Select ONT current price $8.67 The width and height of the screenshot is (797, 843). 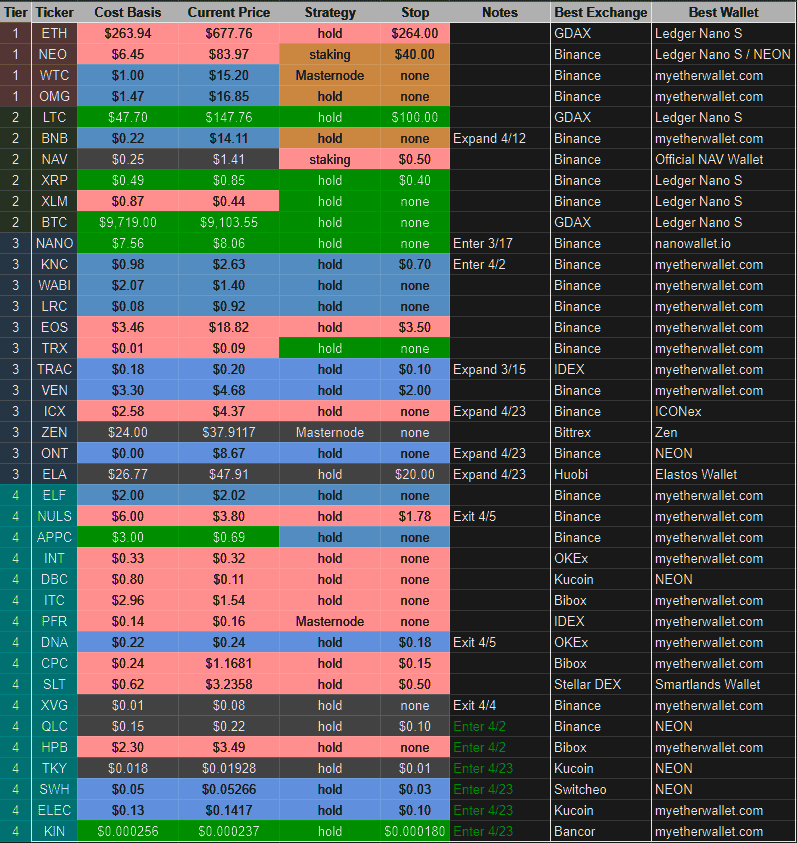click(229, 453)
